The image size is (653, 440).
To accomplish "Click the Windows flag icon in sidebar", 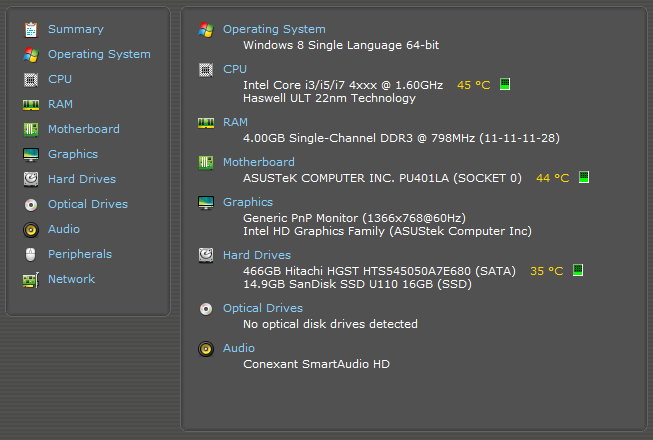I will point(31,55).
